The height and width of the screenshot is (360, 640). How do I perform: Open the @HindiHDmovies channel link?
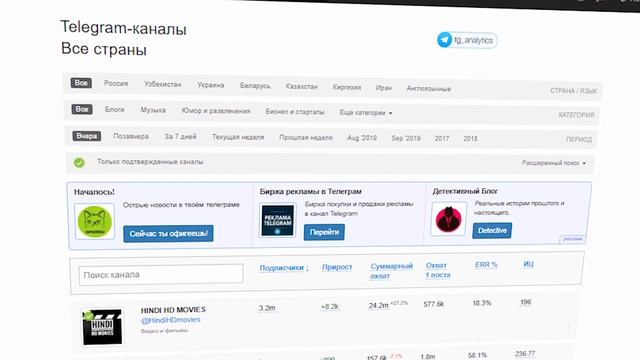[171, 320]
